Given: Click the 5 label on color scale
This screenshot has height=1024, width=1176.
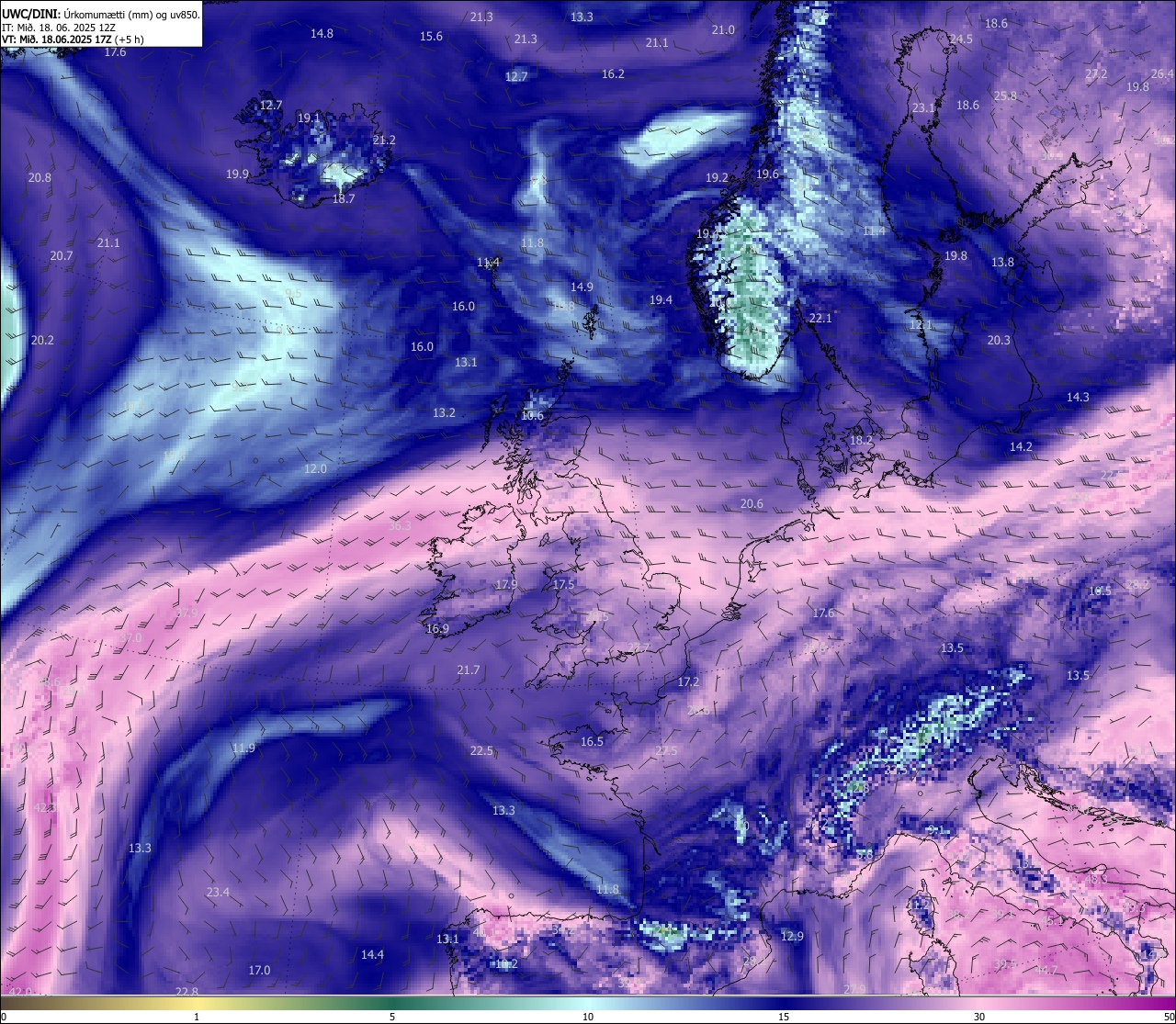Looking at the screenshot, I should tap(392, 1017).
